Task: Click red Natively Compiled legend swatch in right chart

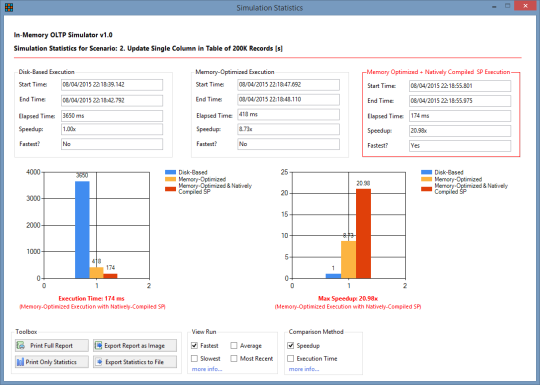Action: pyautogui.click(x=426, y=189)
